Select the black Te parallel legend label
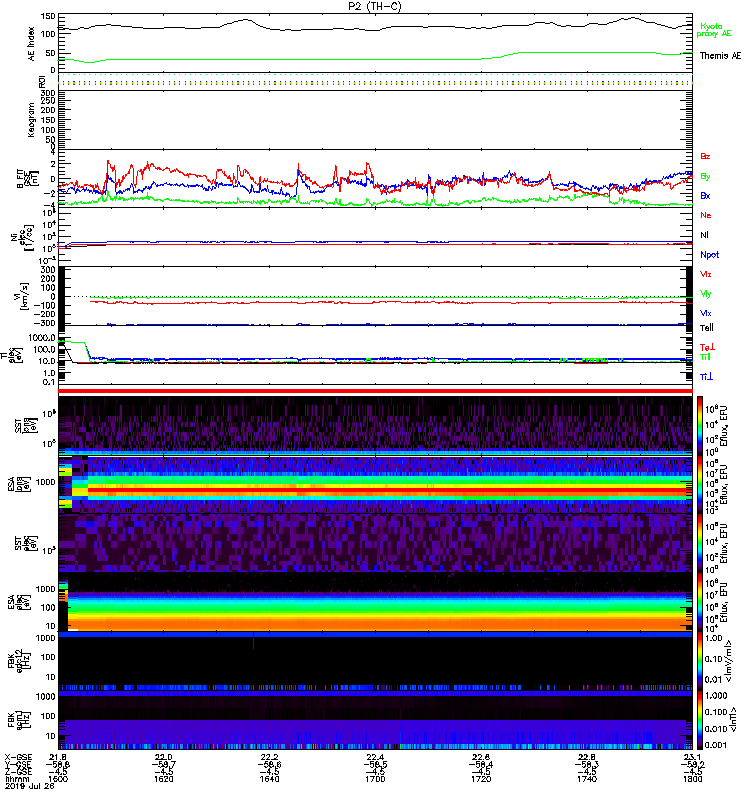This screenshot has width=750, height=800. (x=706, y=328)
